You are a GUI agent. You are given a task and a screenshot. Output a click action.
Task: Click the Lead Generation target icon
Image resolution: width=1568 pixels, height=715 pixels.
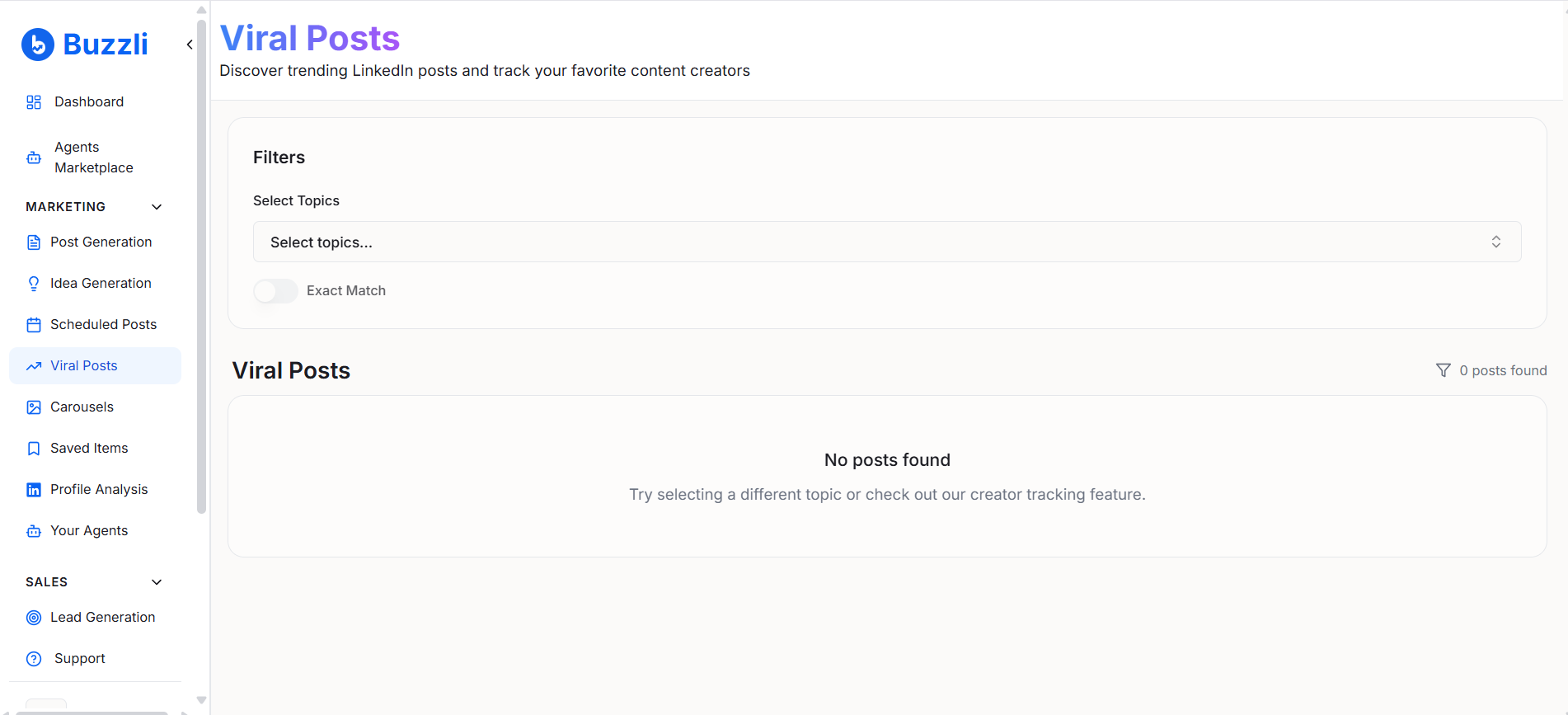pyautogui.click(x=33, y=617)
